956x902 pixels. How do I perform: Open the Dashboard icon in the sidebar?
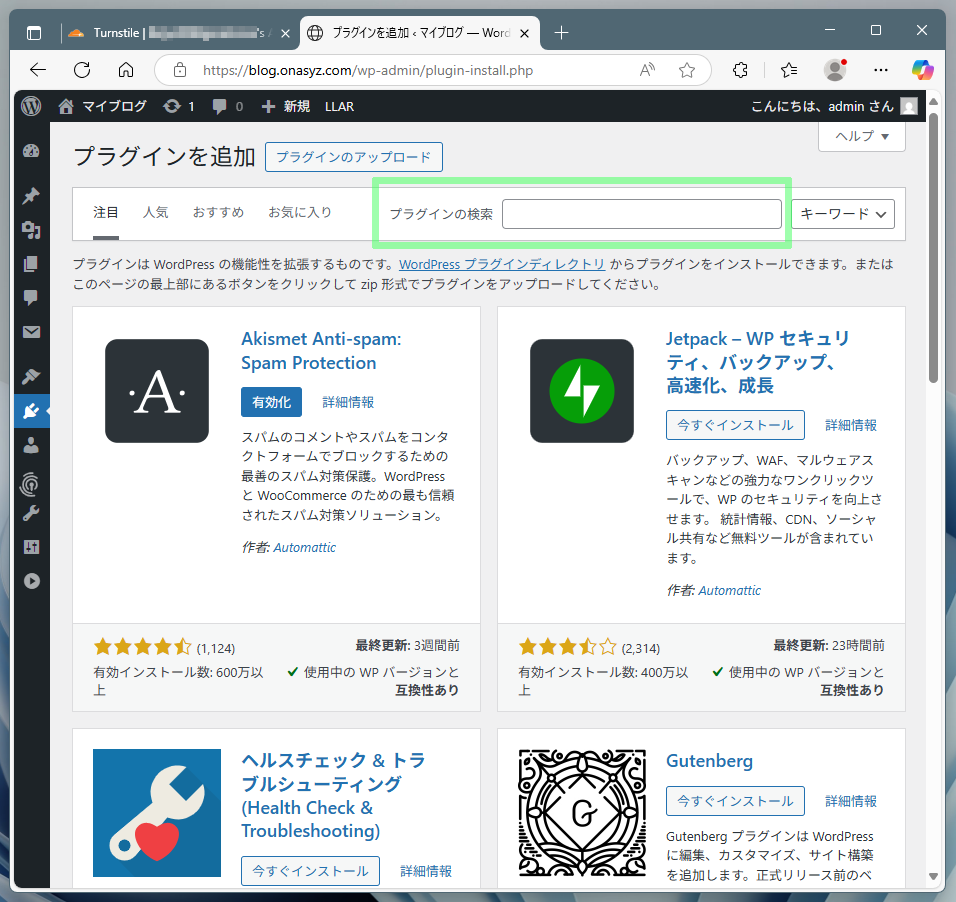click(x=31, y=151)
